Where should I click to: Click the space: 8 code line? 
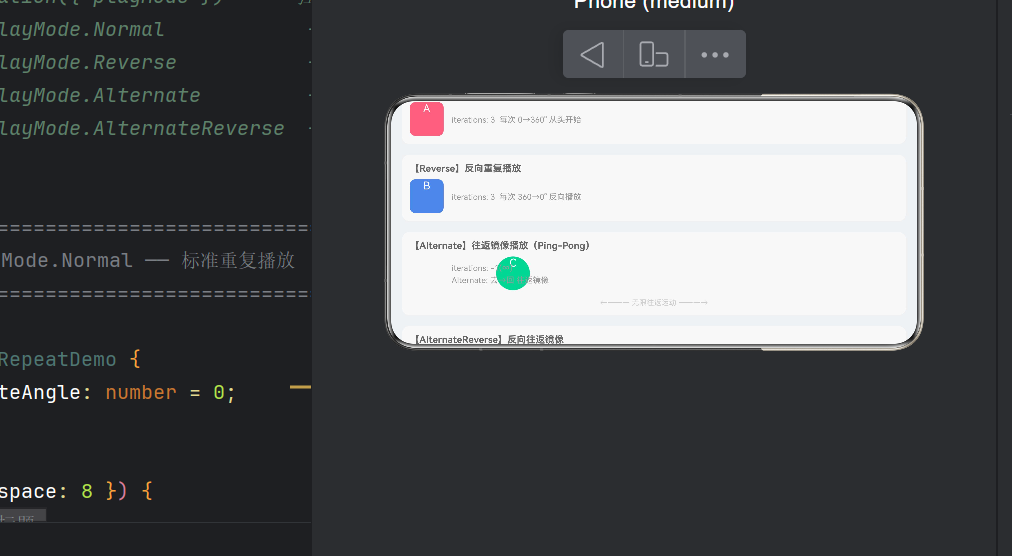tap(76, 491)
